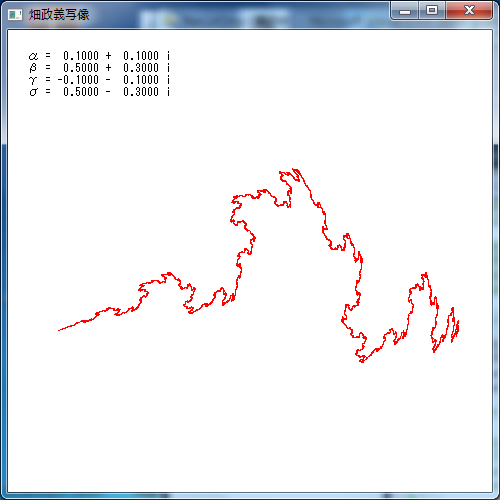Click the minus sign in the σ row
The image size is (500, 500).
click(108, 92)
